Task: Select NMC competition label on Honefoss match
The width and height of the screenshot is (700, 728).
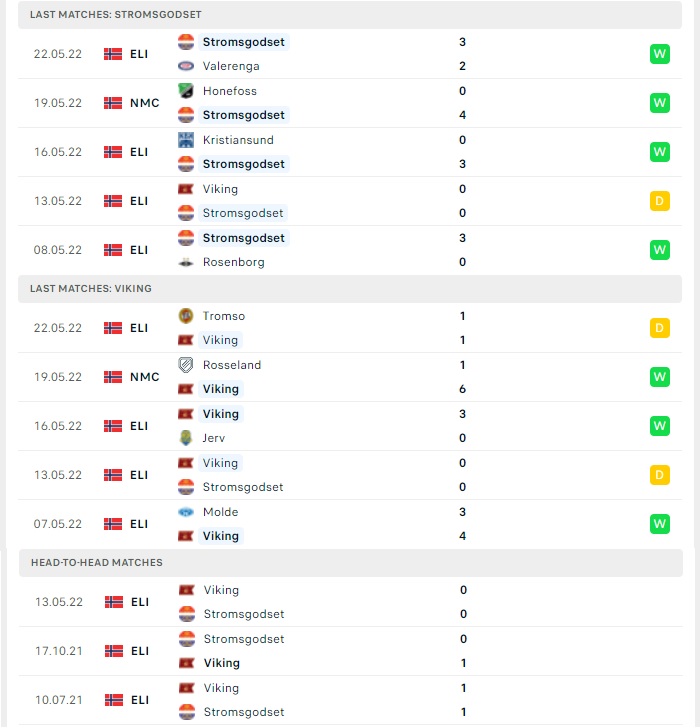Action: pyautogui.click(x=145, y=103)
